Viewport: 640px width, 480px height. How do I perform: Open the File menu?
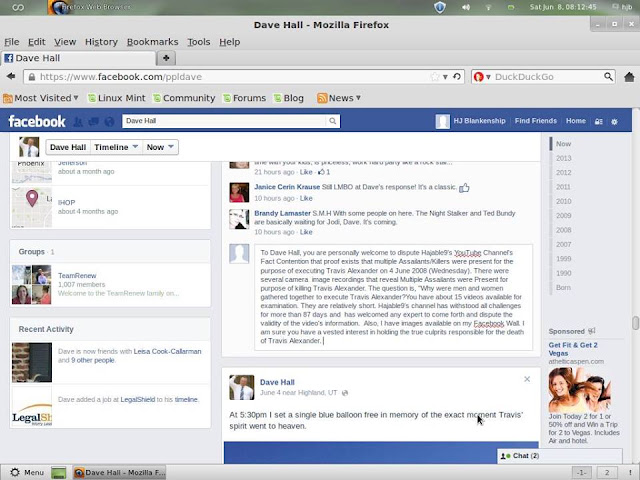[12, 42]
